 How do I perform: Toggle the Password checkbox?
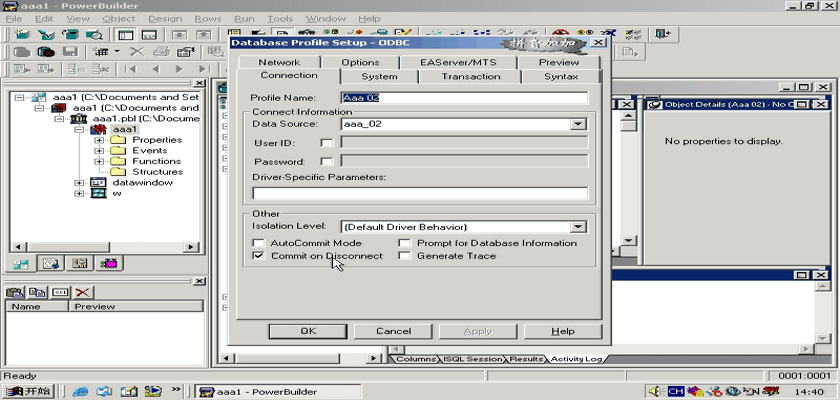point(326,162)
